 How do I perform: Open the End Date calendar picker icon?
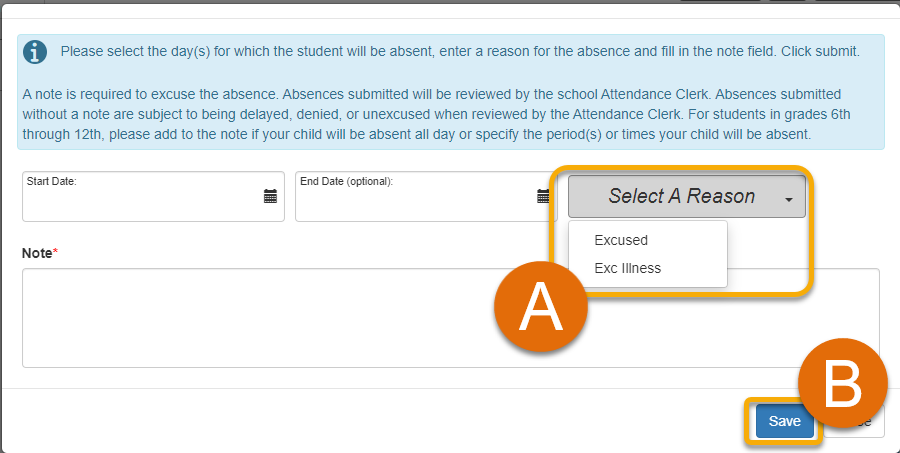[x=543, y=196]
